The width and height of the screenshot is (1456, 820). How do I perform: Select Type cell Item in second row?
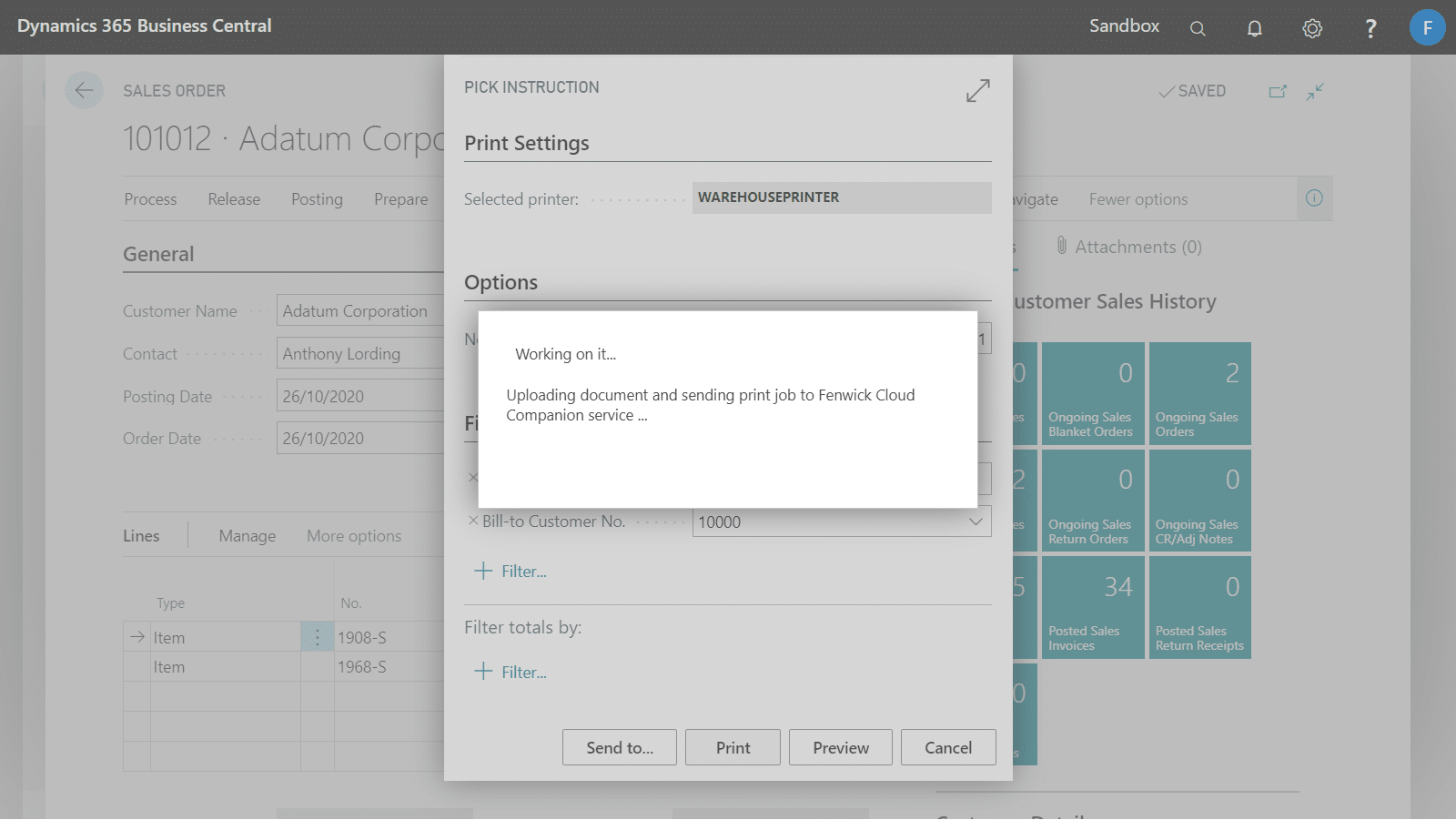coord(226,667)
